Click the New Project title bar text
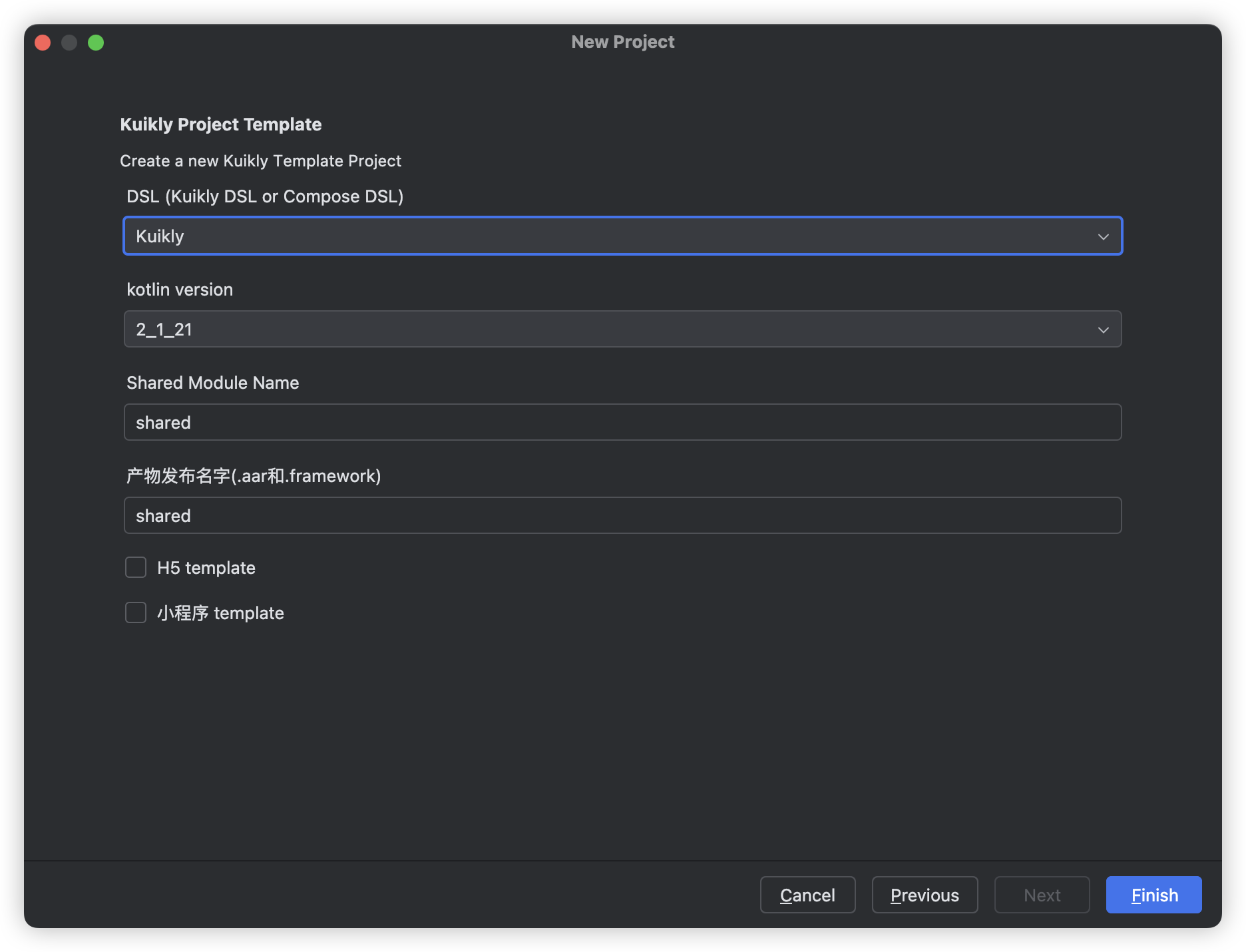This screenshot has height=952, width=1246. (622, 42)
